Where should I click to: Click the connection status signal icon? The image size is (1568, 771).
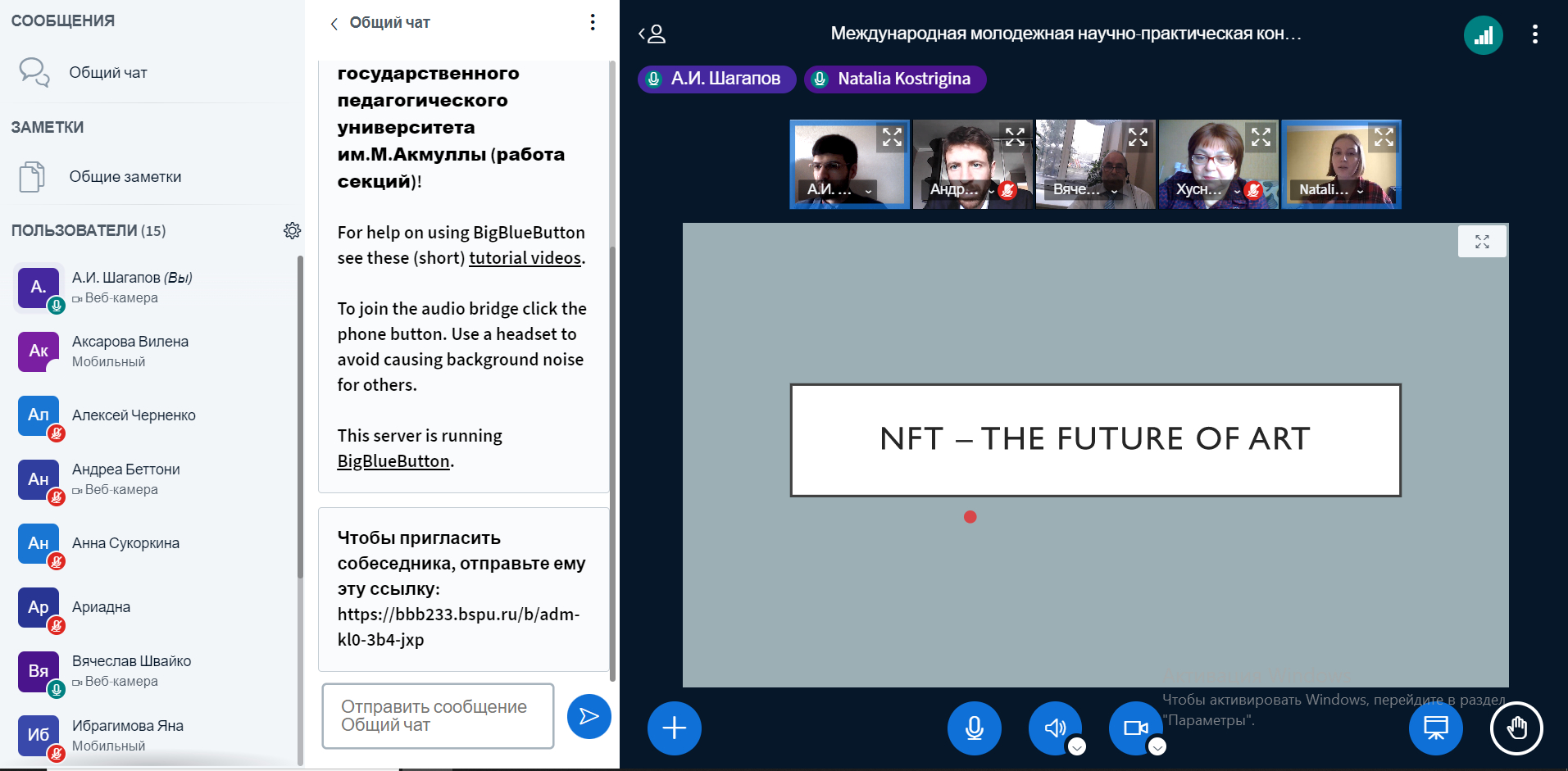(x=1483, y=35)
